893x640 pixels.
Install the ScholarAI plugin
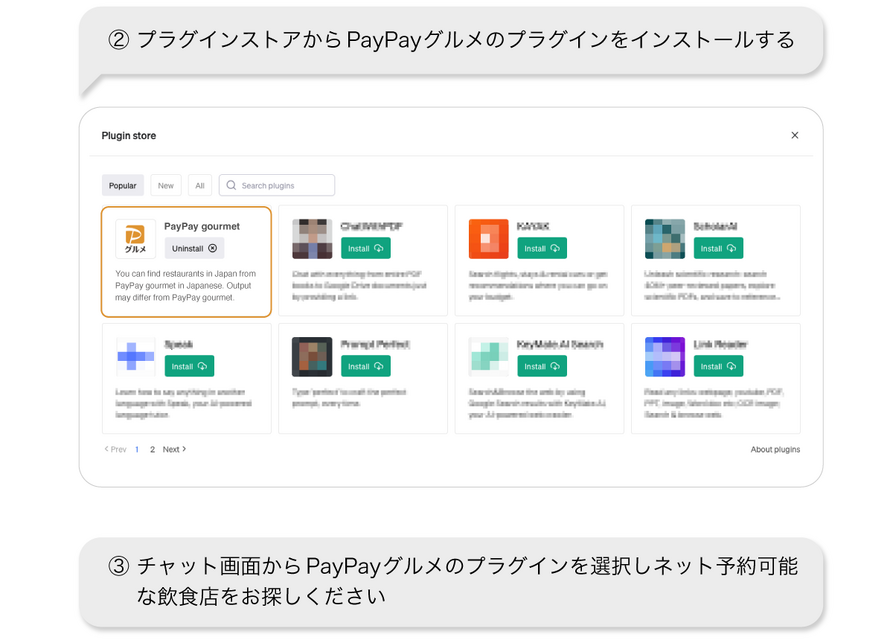pyautogui.click(x=718, y=248)
